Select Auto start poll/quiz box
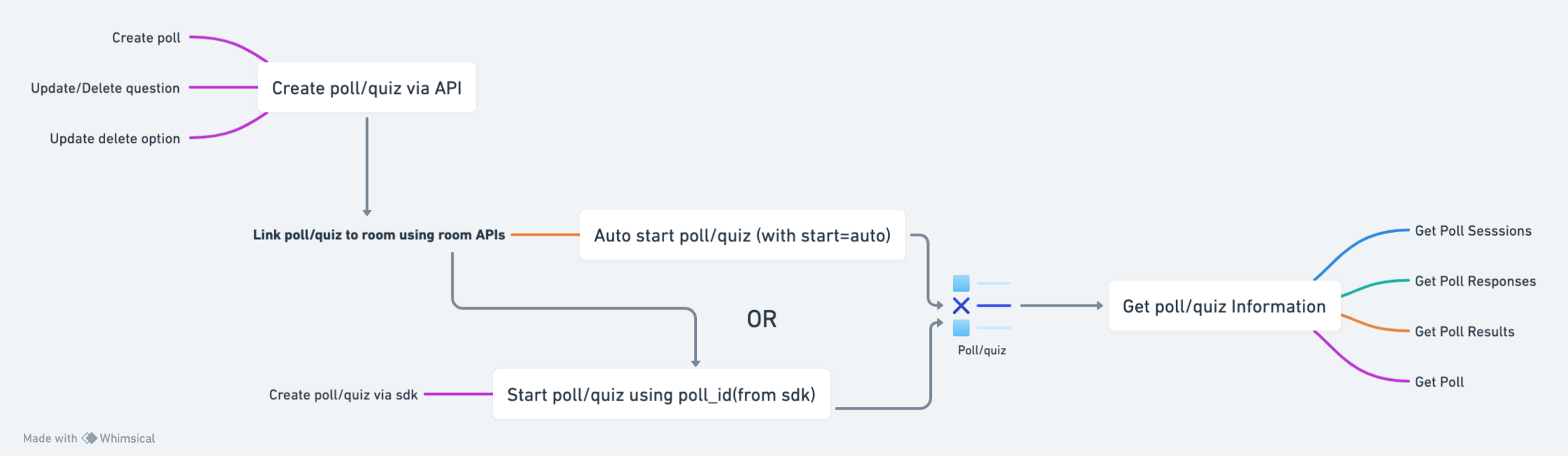Image resolution: width=1568 pixels, height=456 pixels. point(742,235)
